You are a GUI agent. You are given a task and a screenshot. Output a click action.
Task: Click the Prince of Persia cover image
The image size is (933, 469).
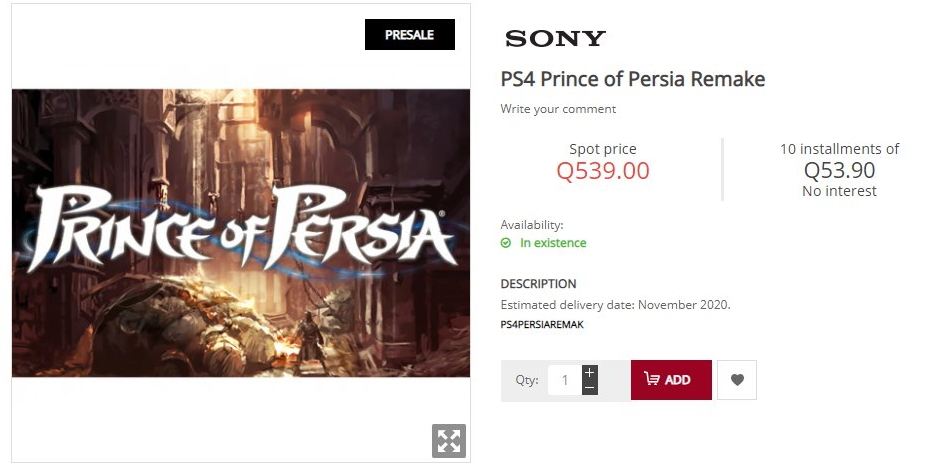(x=241, y=233)
